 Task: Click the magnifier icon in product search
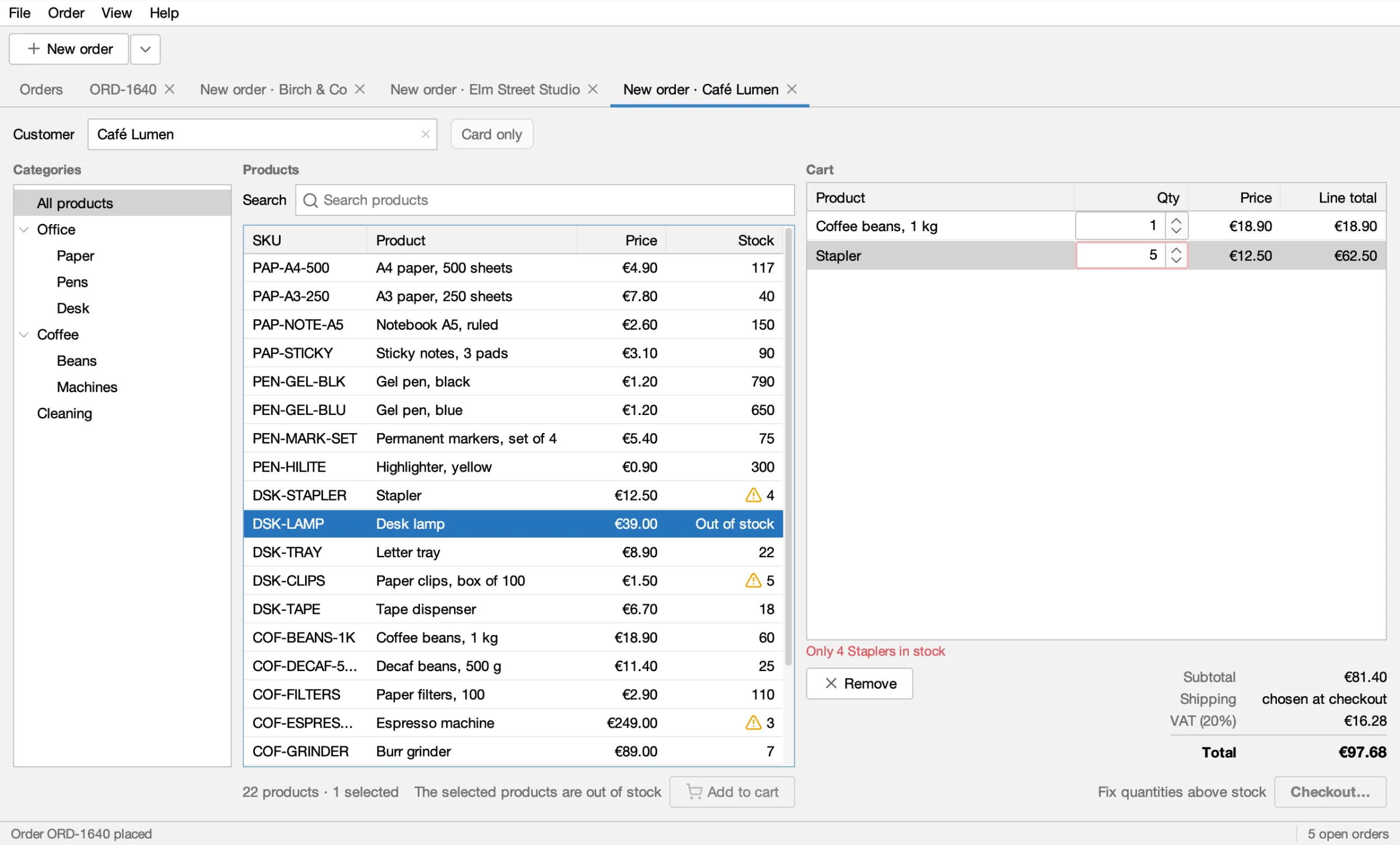[x=310, y=200]
